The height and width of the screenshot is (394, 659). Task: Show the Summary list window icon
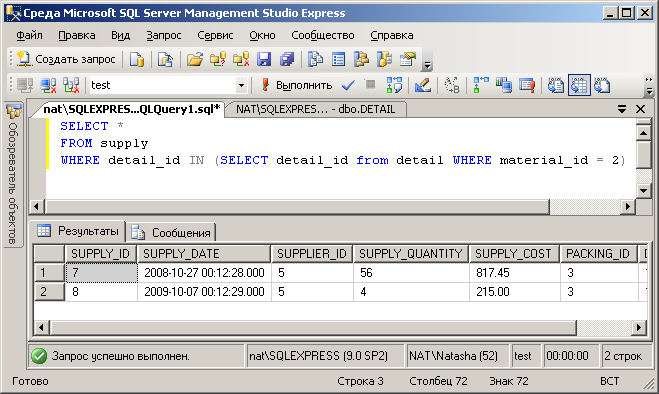click(x=338, y=59)
